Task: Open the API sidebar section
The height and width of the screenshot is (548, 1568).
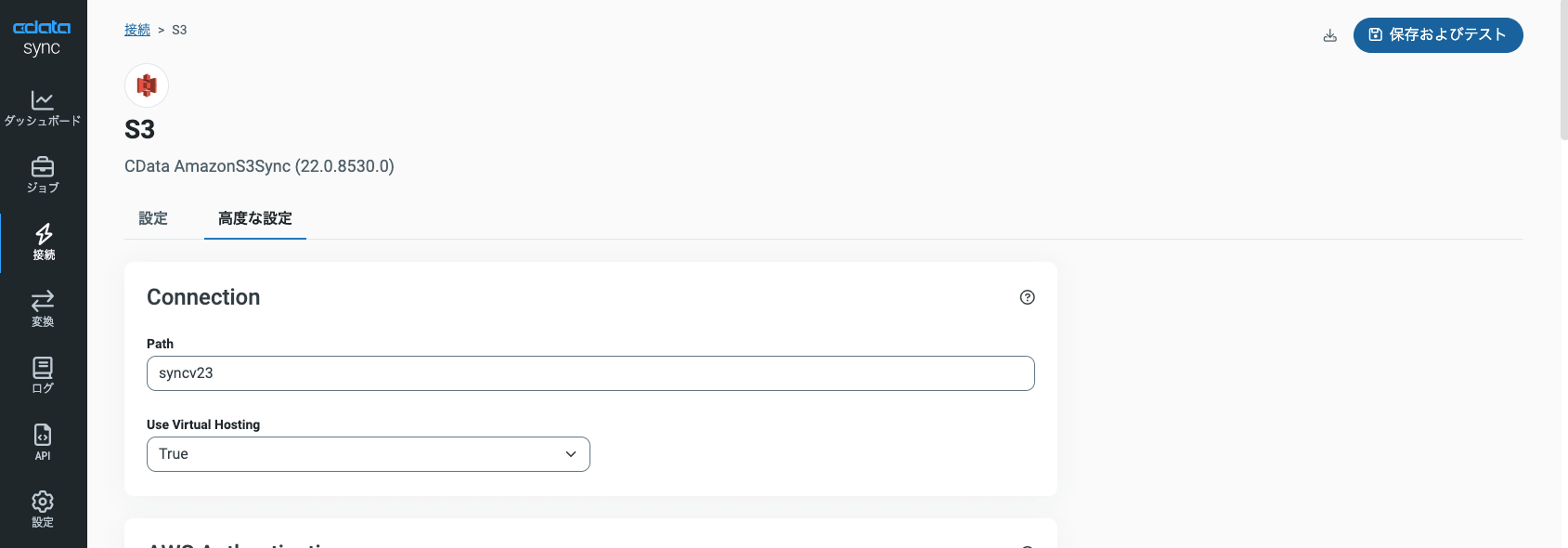Action: [x=43, y=443]
